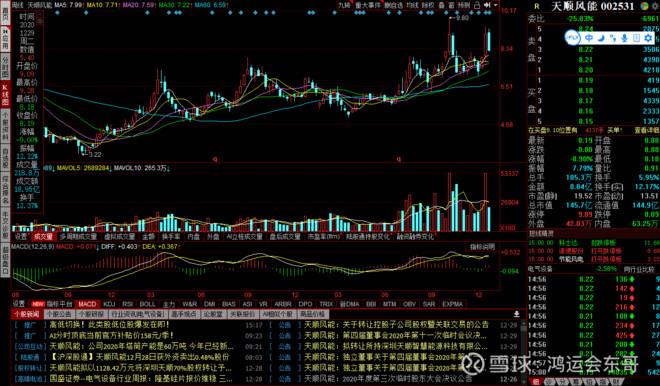Open the 指标说明 indicator description button
This screenshot has height=386, width=660.
click(x=483, y=247)
